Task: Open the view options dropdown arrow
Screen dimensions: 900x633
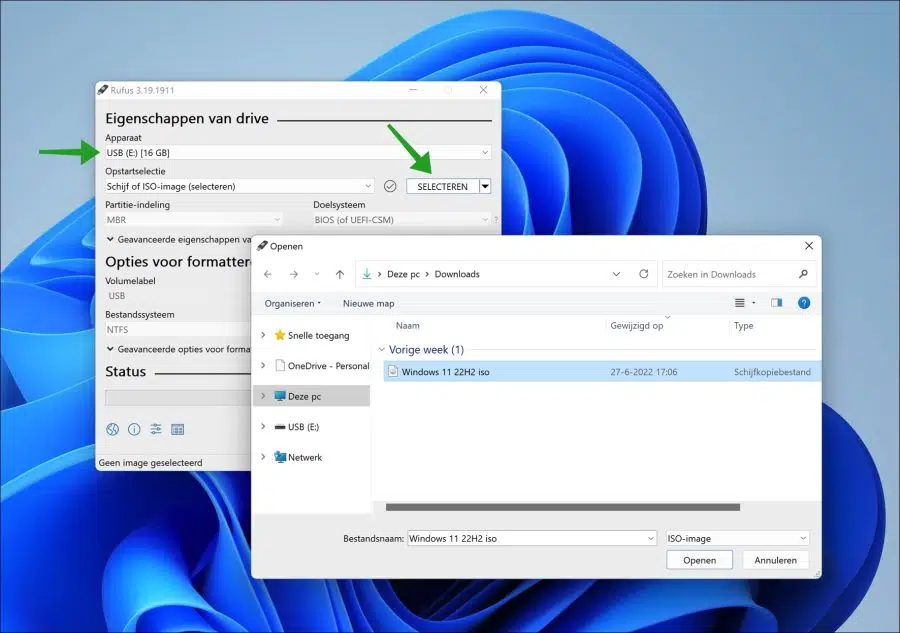Action: click(754, 302)
